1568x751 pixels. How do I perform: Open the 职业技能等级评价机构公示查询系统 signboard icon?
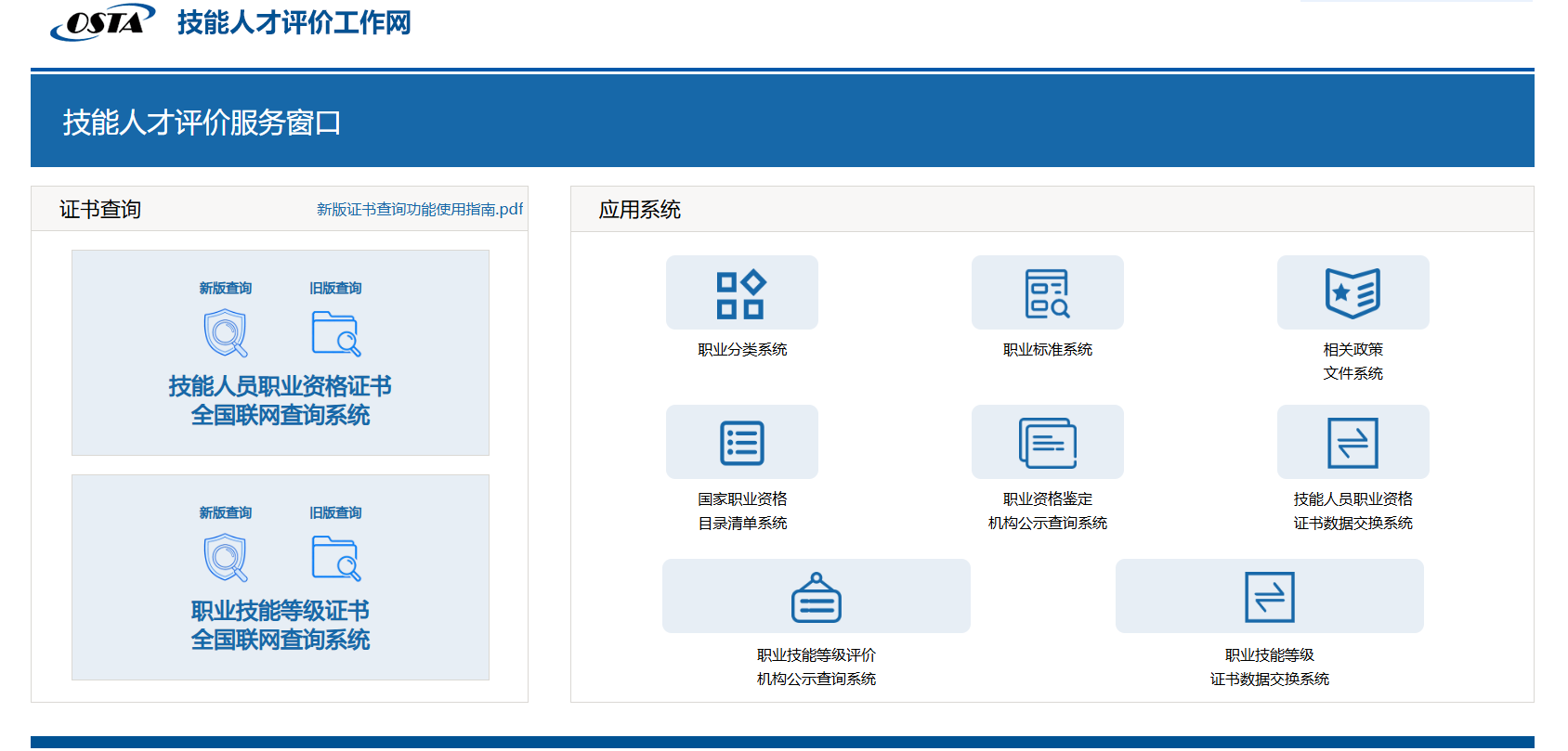817,596
